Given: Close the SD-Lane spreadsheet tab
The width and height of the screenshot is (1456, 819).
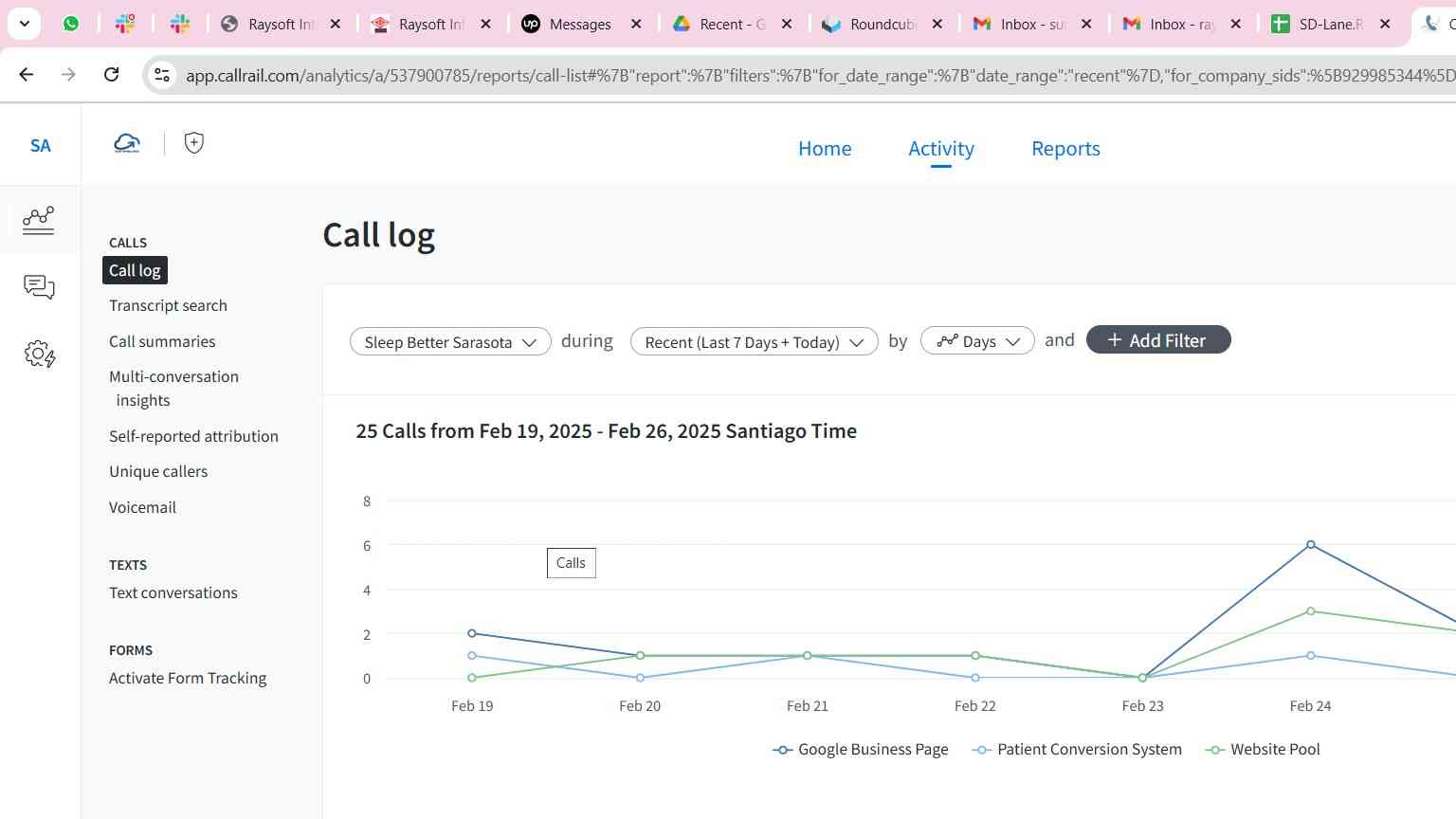Looking at the screenshot, I should (1386, 24).
